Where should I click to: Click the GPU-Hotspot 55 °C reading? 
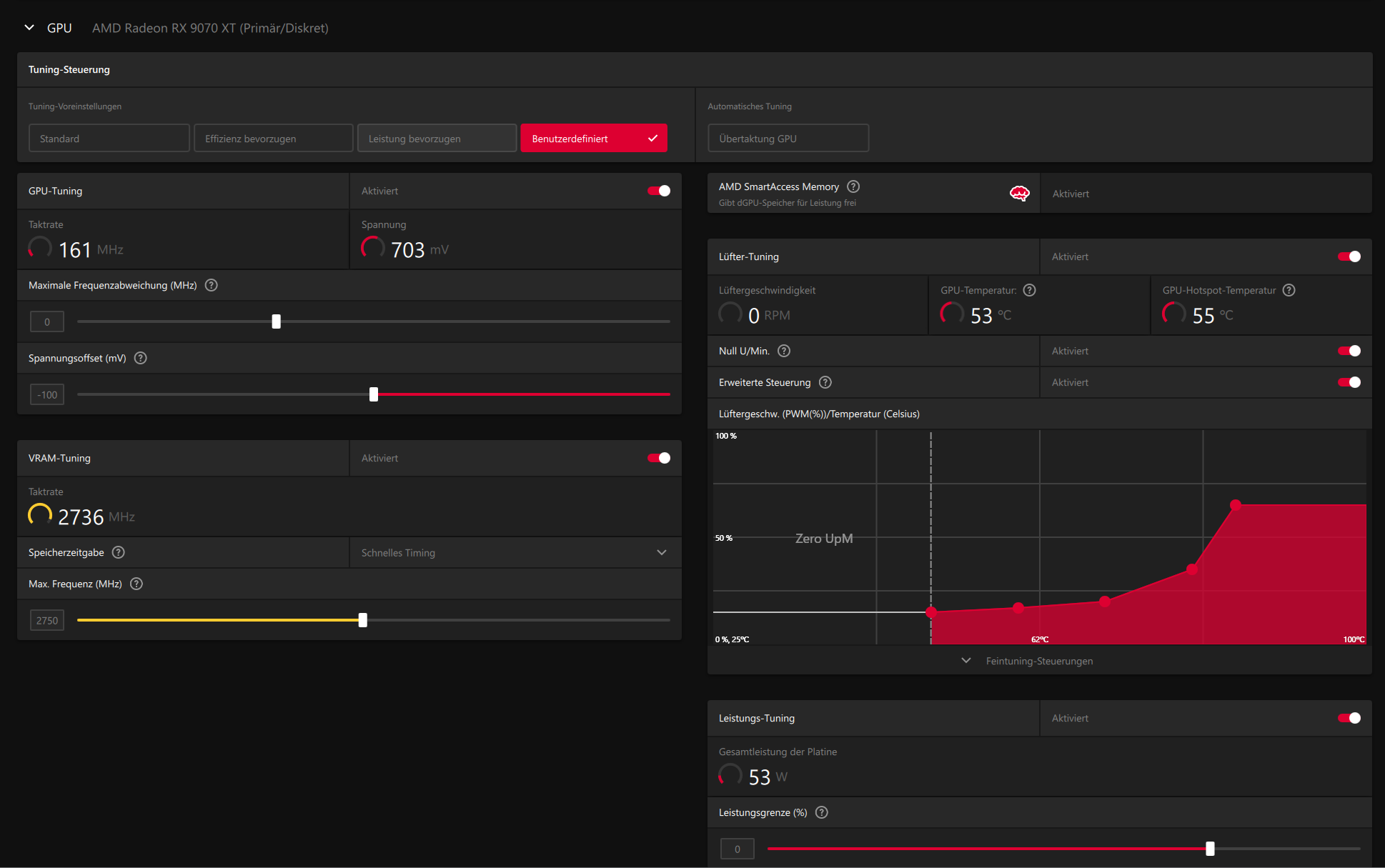(x=1213, y=315)
